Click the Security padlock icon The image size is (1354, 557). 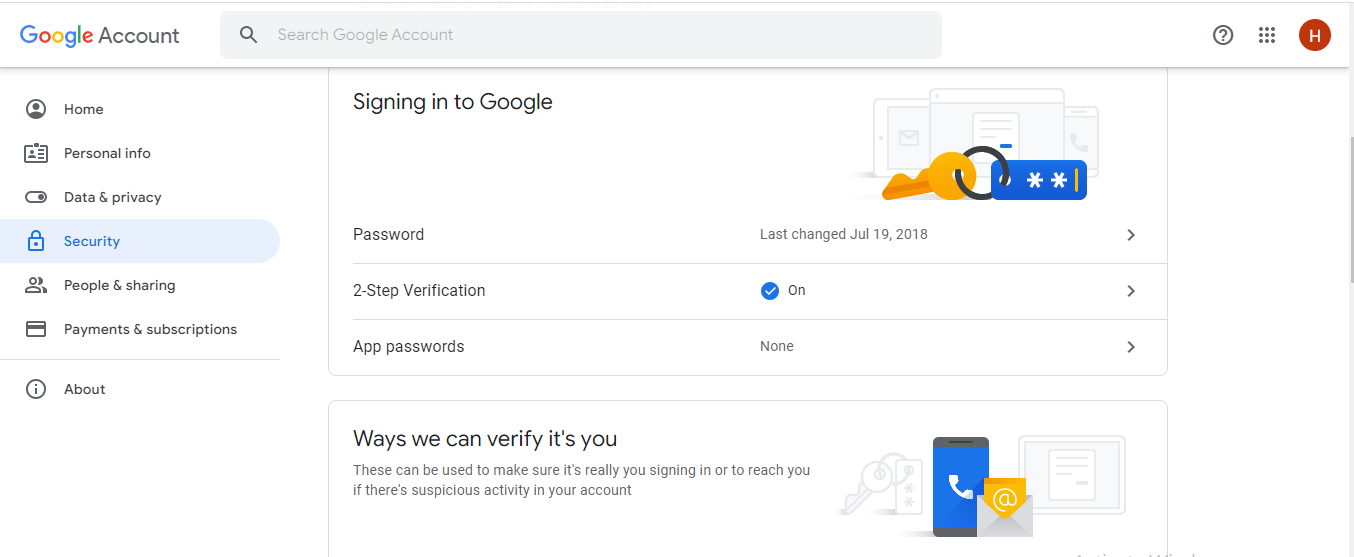coord(36,241)
